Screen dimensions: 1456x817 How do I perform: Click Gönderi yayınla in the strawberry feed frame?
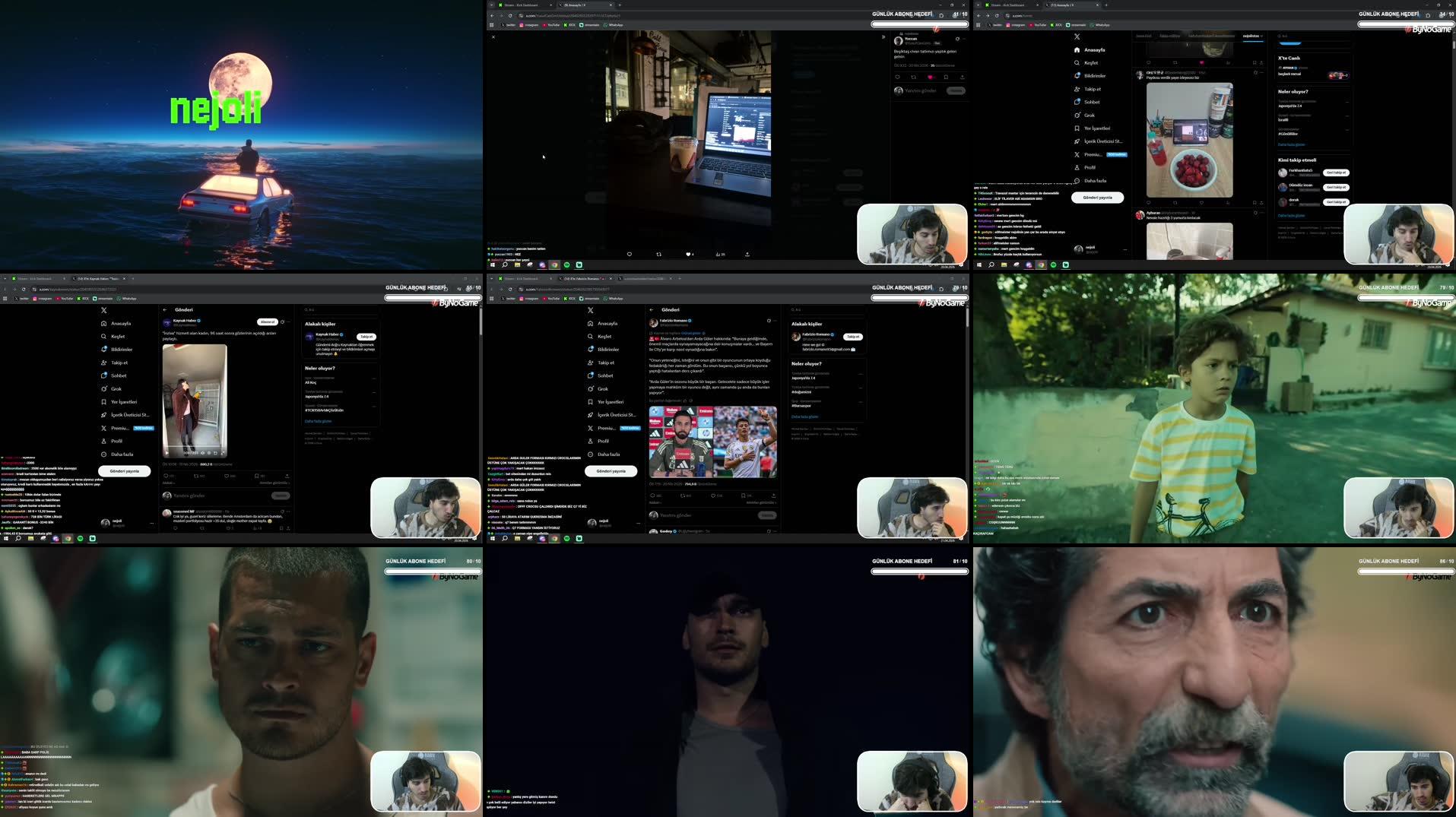[1097, 197]
